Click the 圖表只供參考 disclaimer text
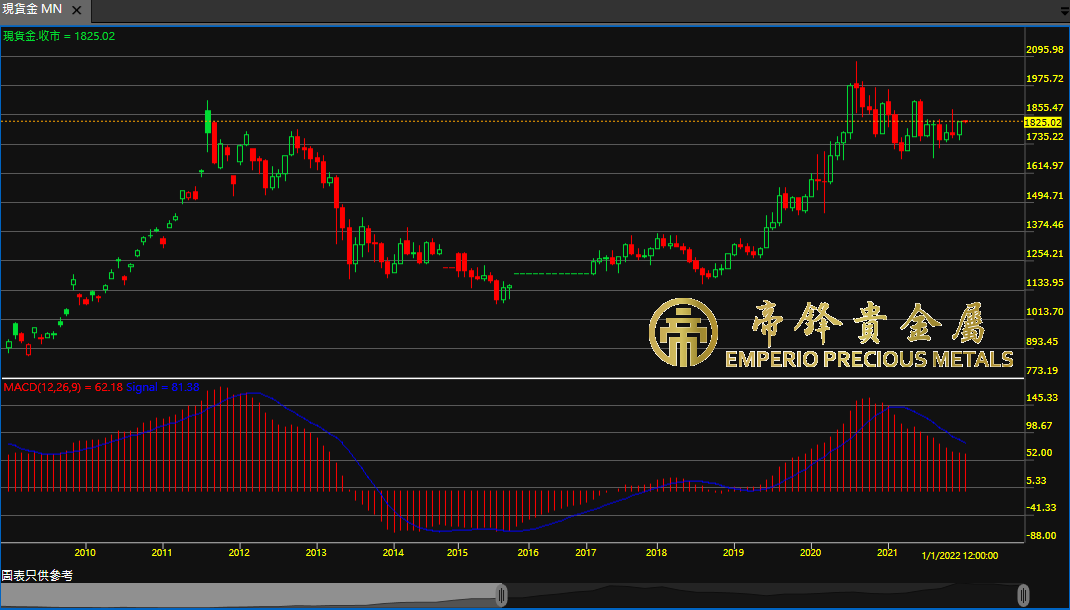The image size is (1070, 610). point(37,575)
